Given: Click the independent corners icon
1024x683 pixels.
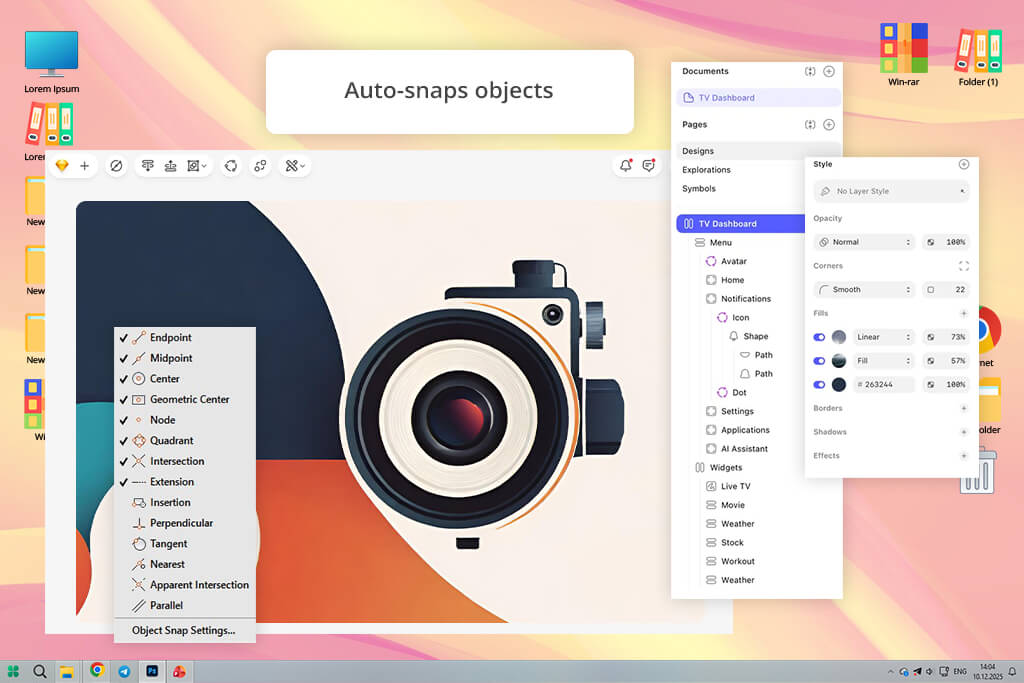Looking at the screenshot, I should [963, 266].
